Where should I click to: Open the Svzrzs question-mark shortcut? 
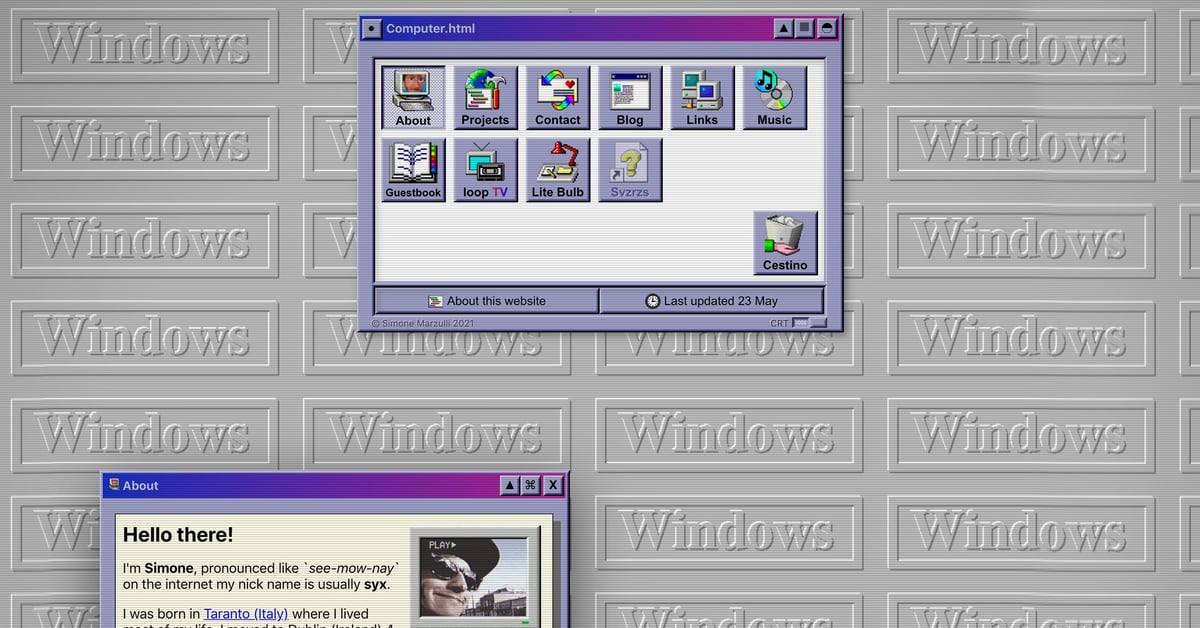click(x=630, y=170)
